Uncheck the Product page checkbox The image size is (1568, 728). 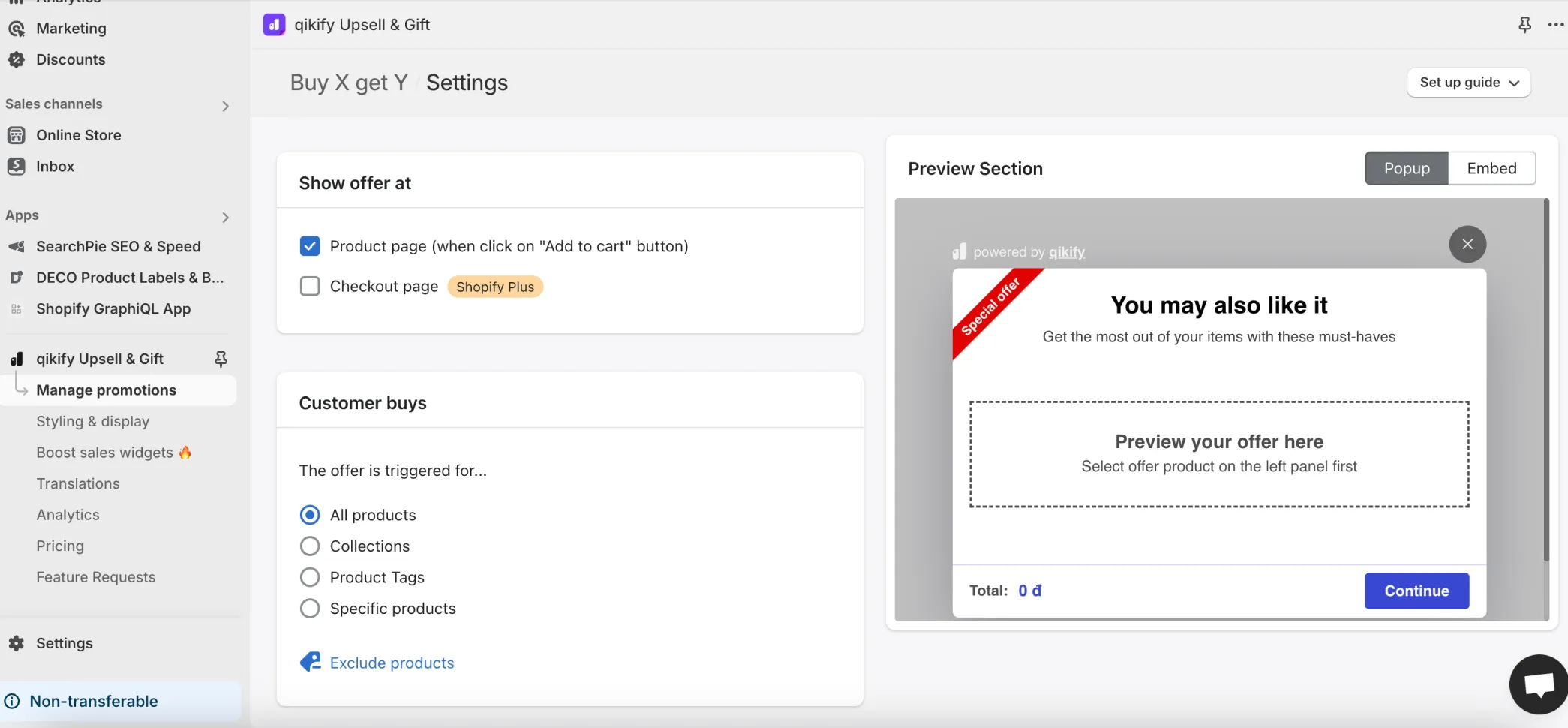click(x=310, y=246)
